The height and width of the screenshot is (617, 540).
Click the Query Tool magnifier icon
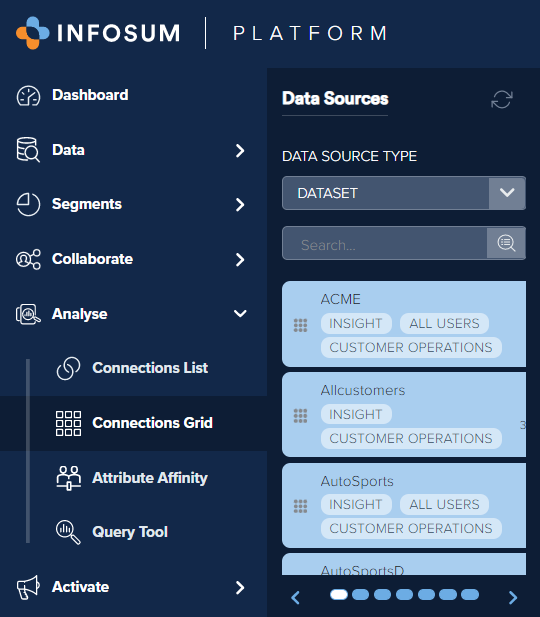click(x=68, y=532)
